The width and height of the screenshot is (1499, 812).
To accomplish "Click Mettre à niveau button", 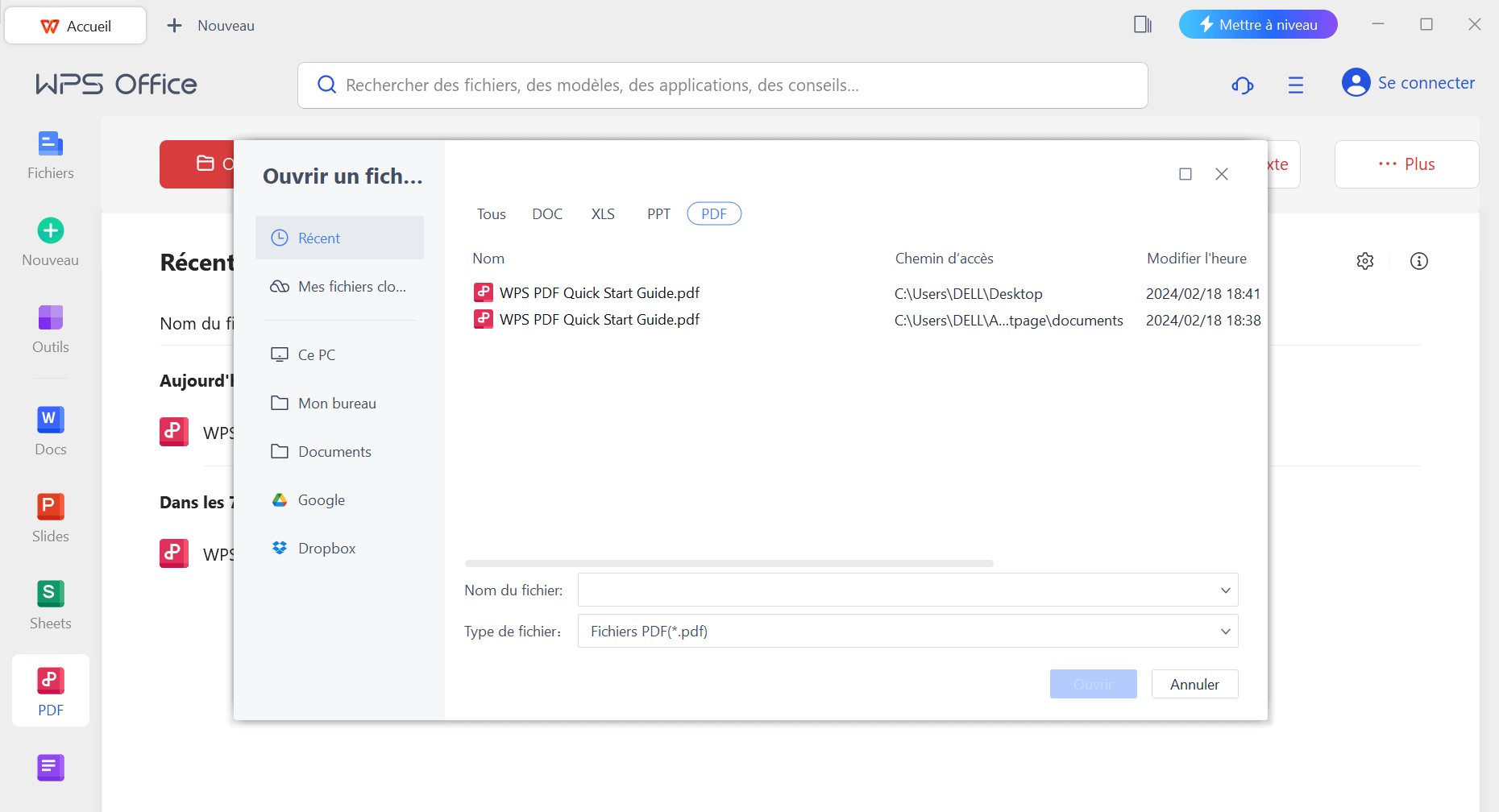I will tap(1258, 24).
